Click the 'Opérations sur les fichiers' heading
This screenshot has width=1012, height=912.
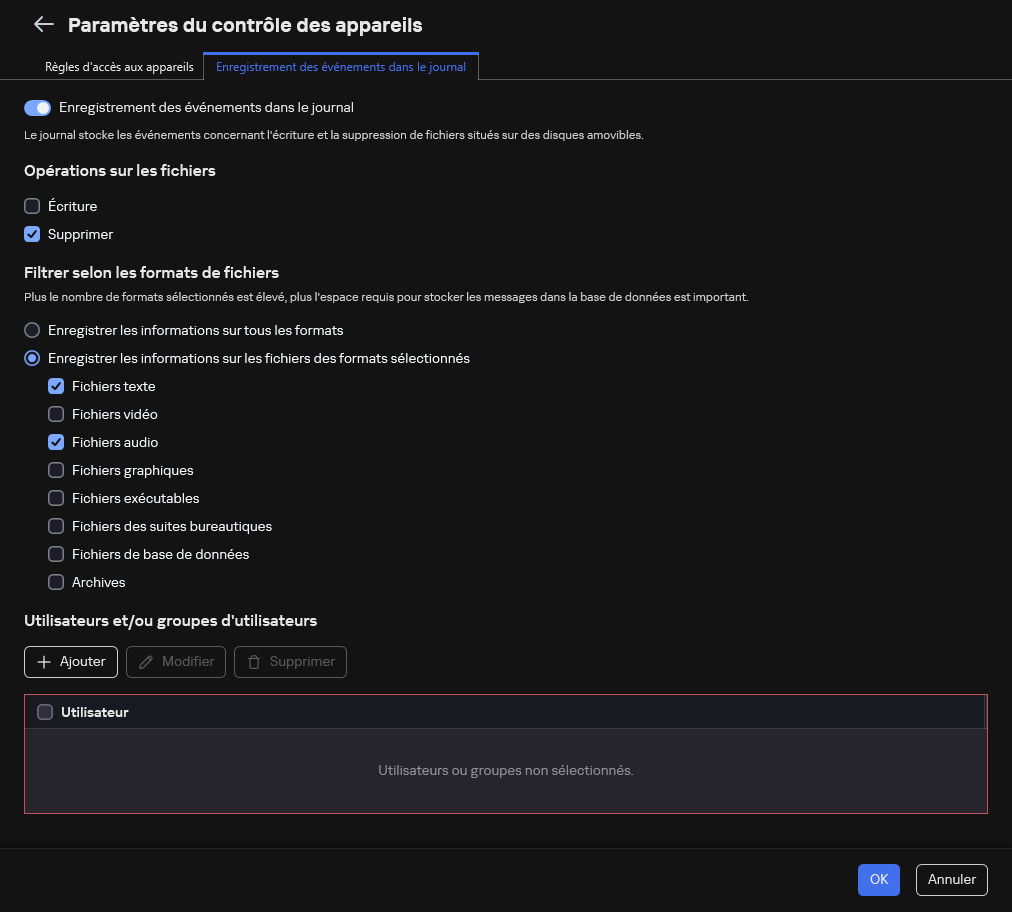(120, 170)
